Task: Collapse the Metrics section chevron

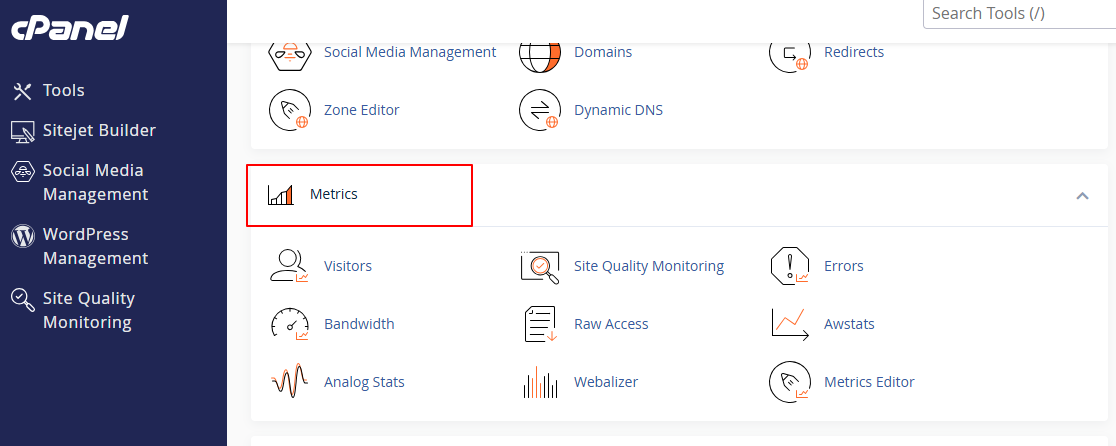Action: [x=1083, y=195]
